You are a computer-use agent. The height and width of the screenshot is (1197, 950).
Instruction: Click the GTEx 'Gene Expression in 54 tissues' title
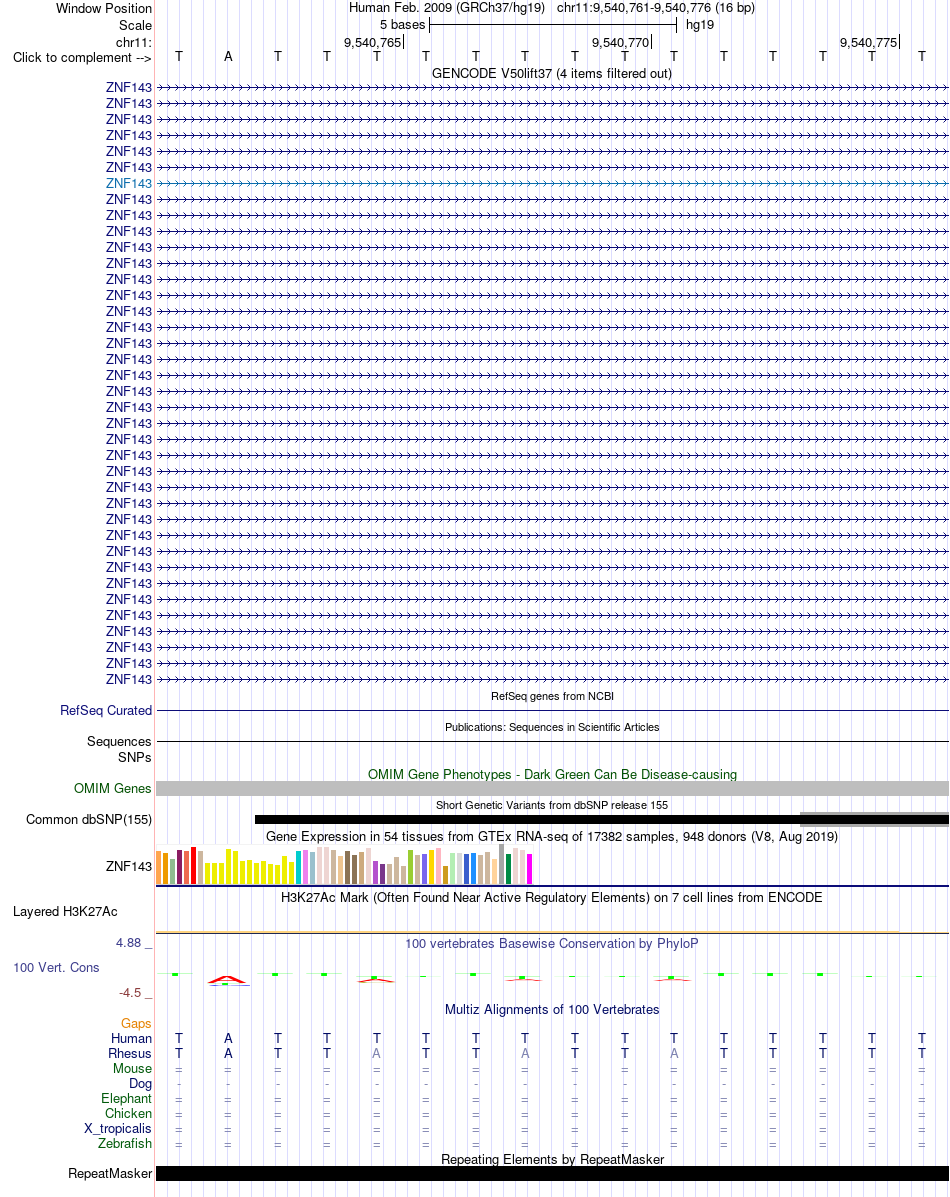point(551,837)
